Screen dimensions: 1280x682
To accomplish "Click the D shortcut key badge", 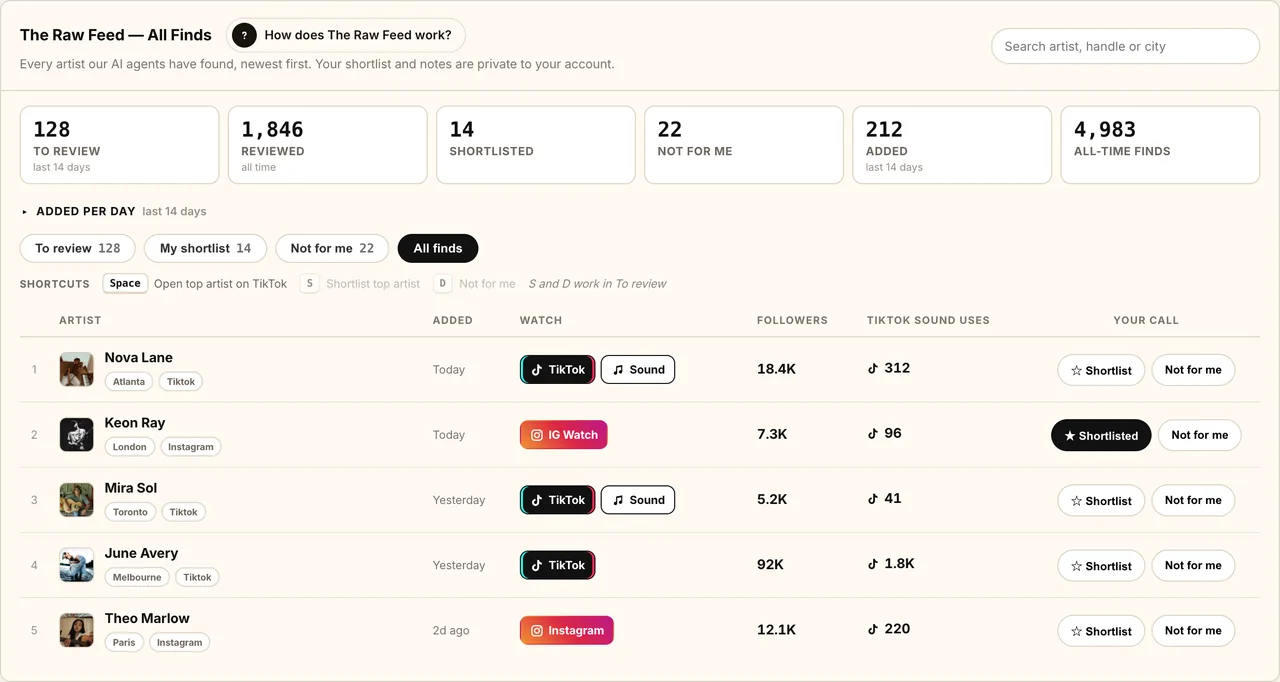I will click(x=443, y=283).
